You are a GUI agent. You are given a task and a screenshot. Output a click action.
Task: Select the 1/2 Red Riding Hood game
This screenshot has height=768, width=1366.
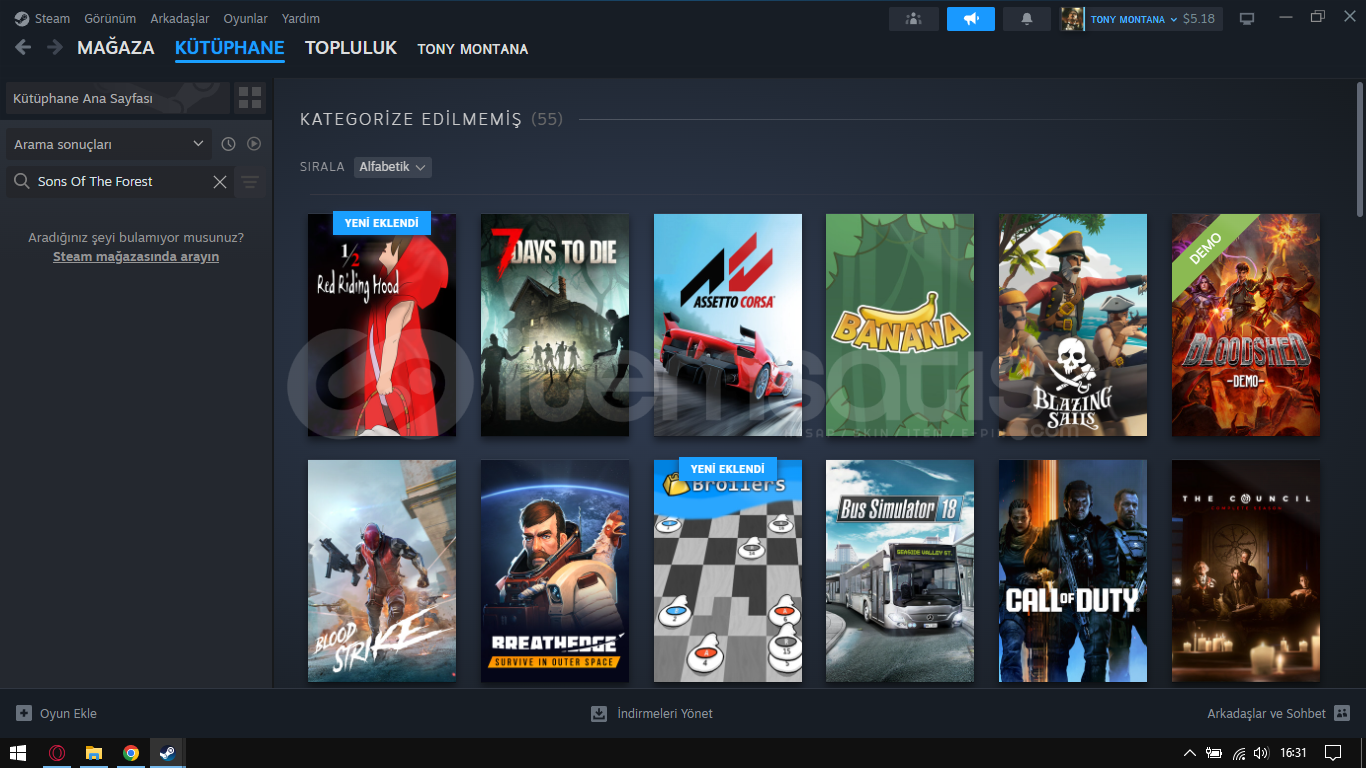382,324
